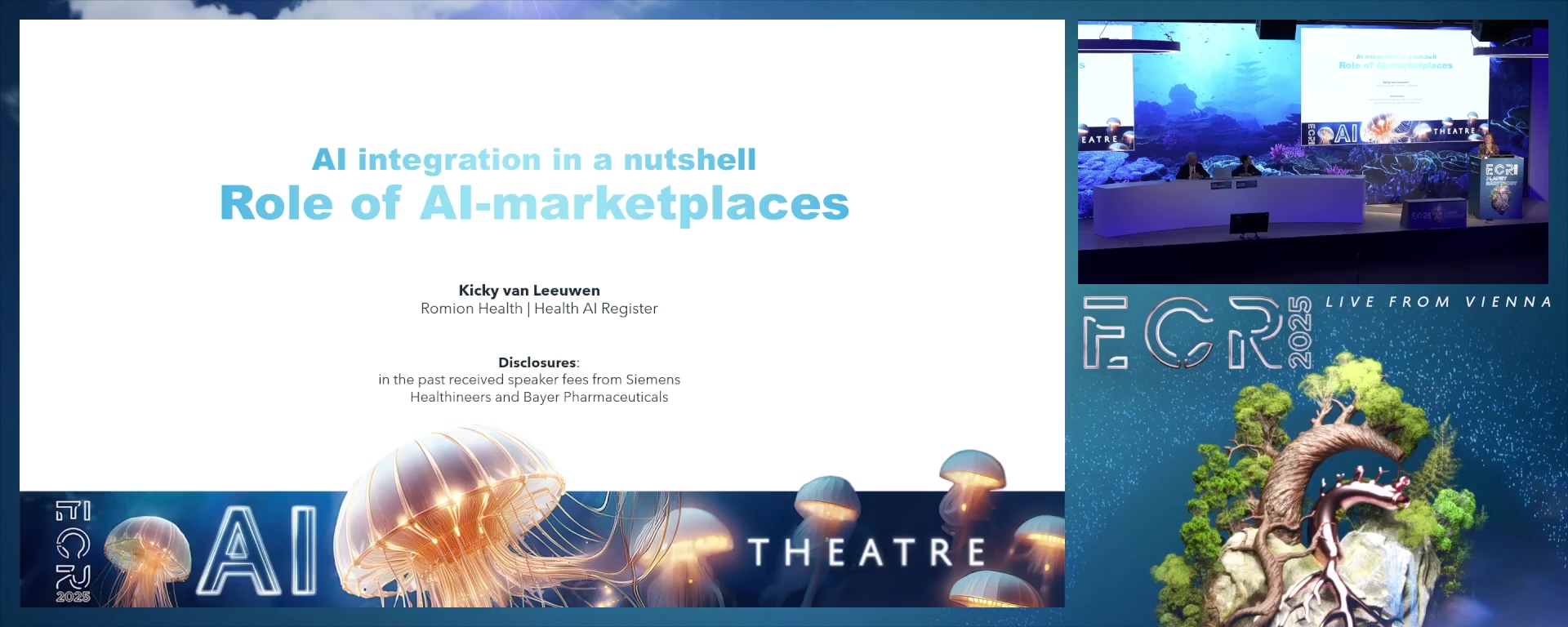1568x627 pixels.
Task: Click the ECR 2025 vertical logo in slide banner
Action: pos(73,552)
